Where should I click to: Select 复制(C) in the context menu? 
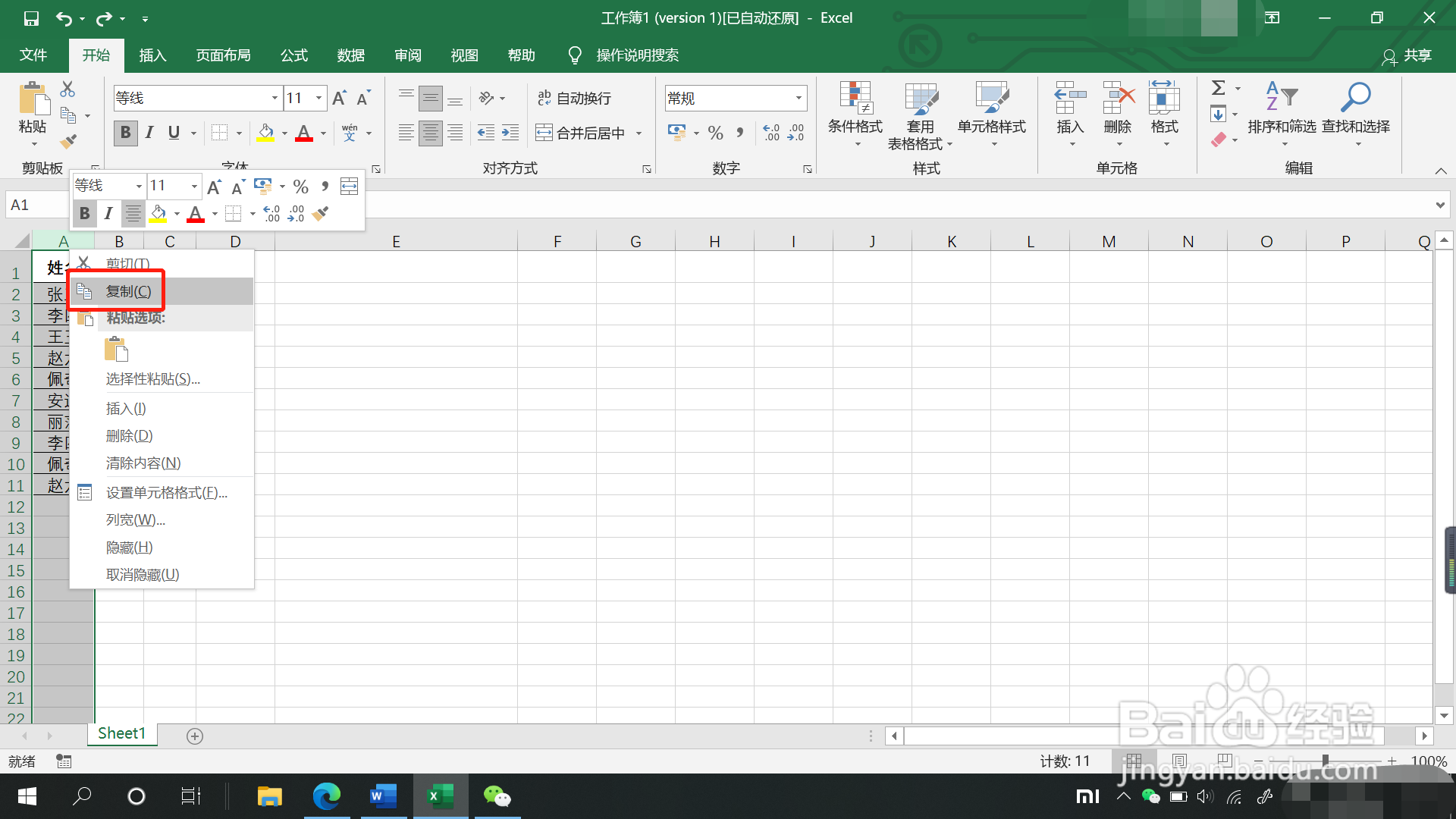point(128,291)
